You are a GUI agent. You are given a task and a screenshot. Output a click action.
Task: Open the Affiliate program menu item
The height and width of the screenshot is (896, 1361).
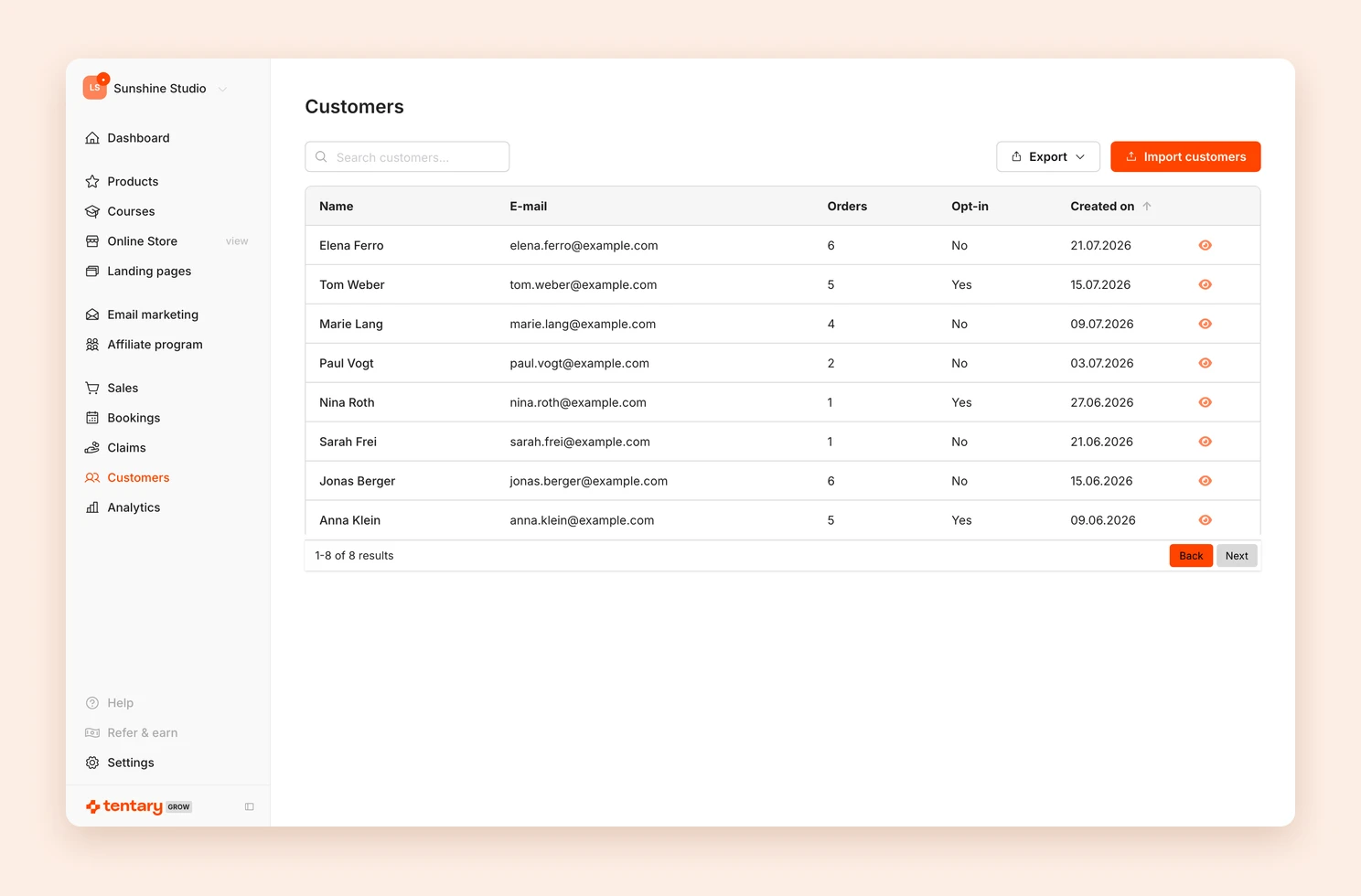click(x=155, y=345)
